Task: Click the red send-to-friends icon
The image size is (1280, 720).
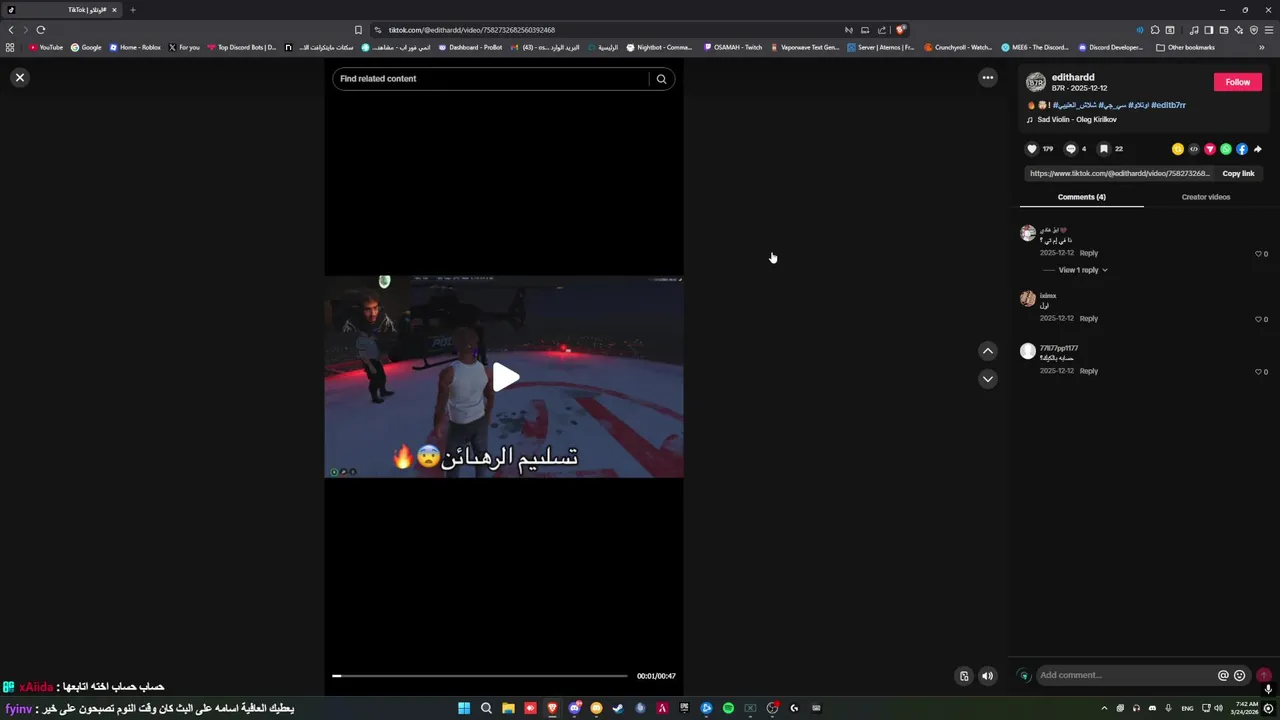Action: point(1210,149)
